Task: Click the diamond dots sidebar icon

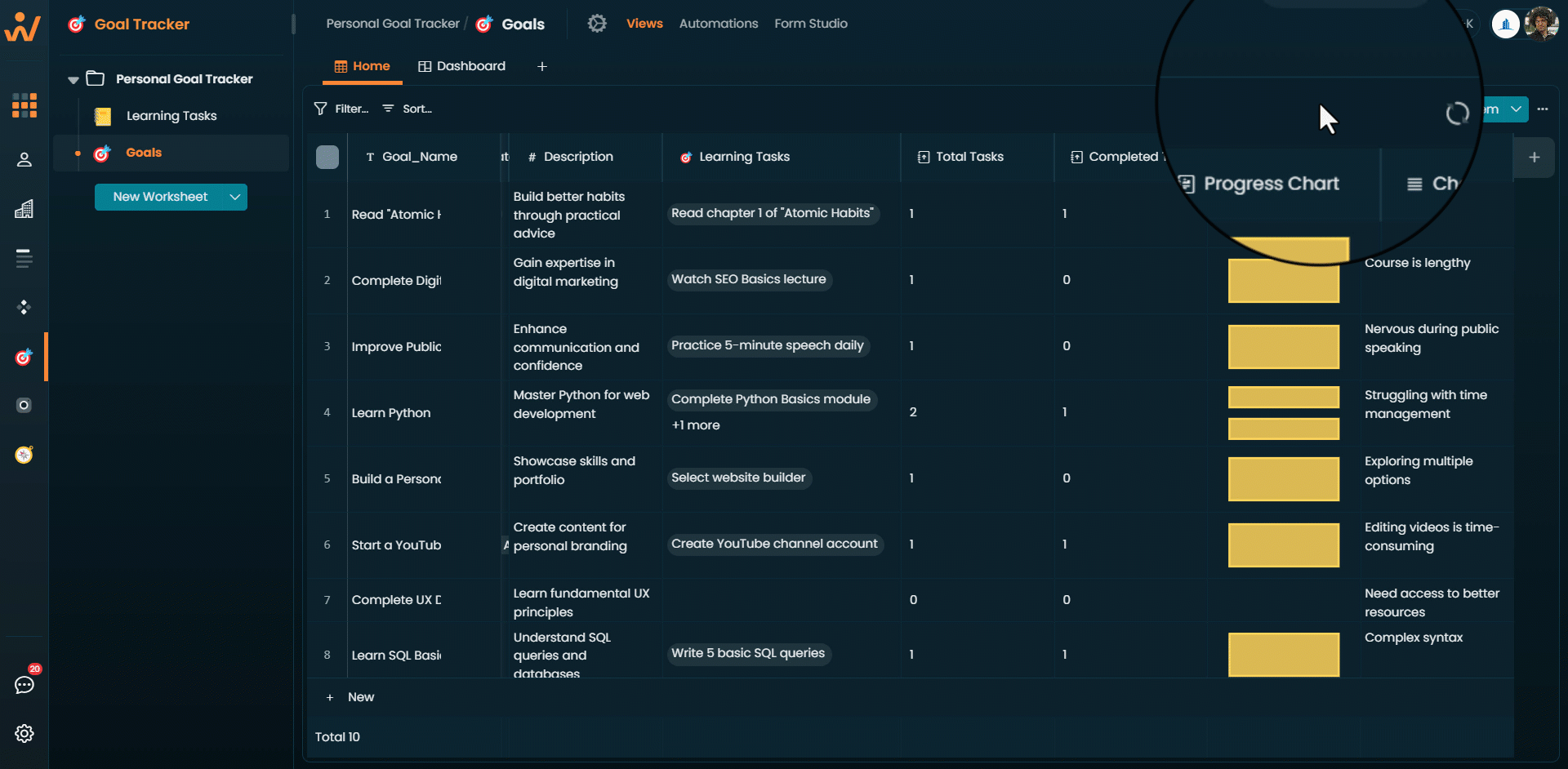Action: 24,307
